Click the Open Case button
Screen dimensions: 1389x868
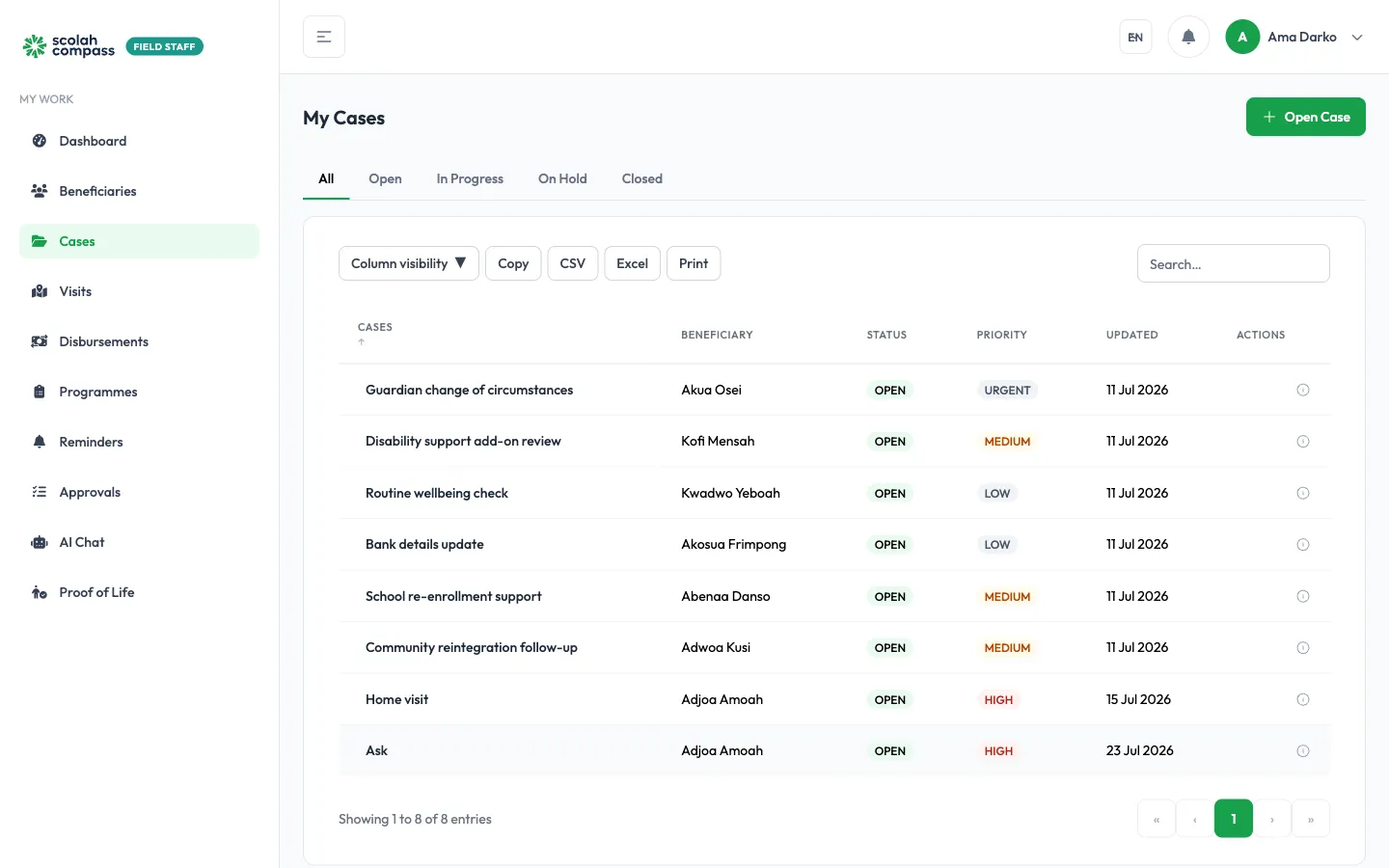click(x=1306, y=117)
